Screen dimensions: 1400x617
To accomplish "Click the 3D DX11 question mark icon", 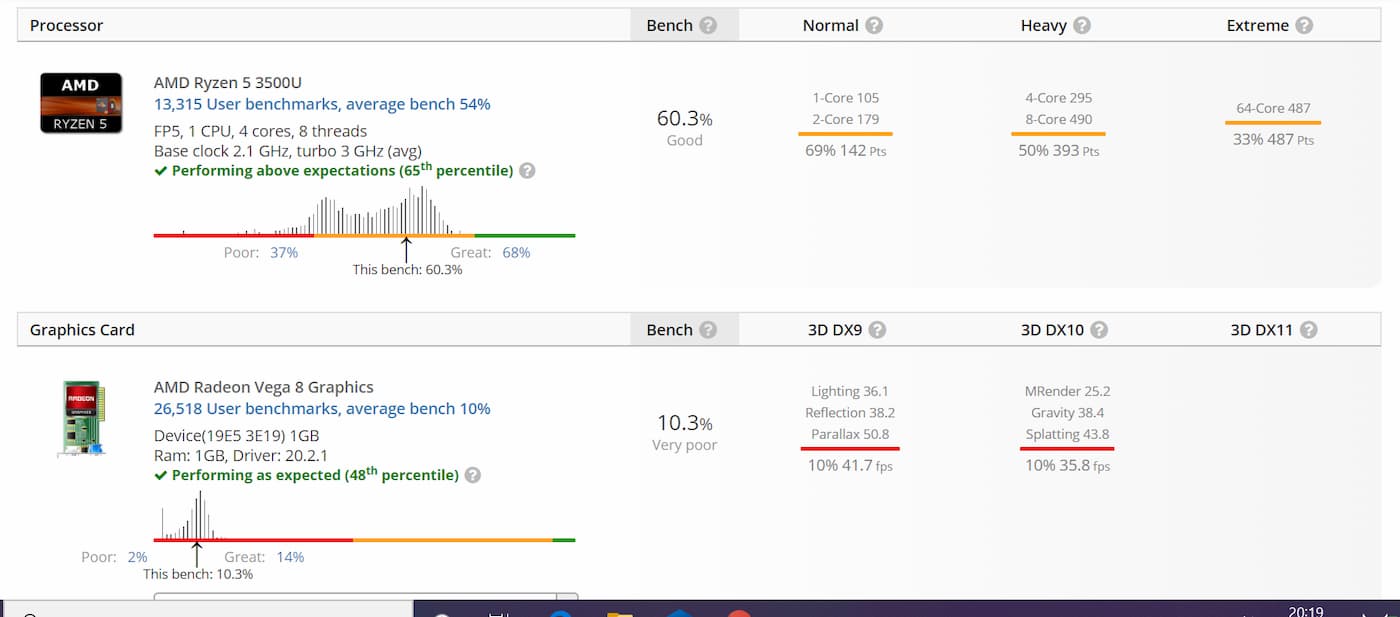I will tap(1308, 329).
